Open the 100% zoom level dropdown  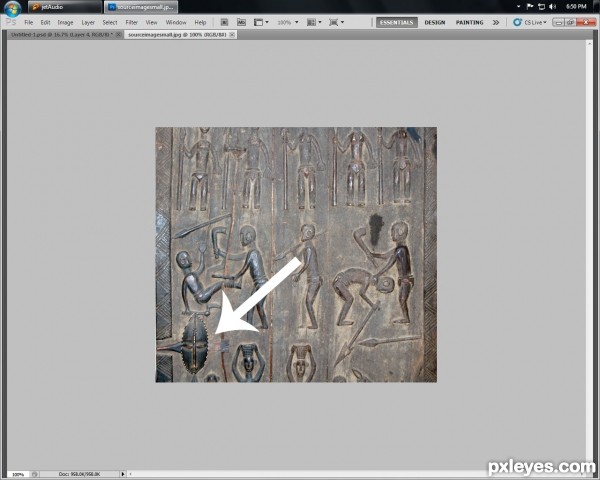(288, 23)
